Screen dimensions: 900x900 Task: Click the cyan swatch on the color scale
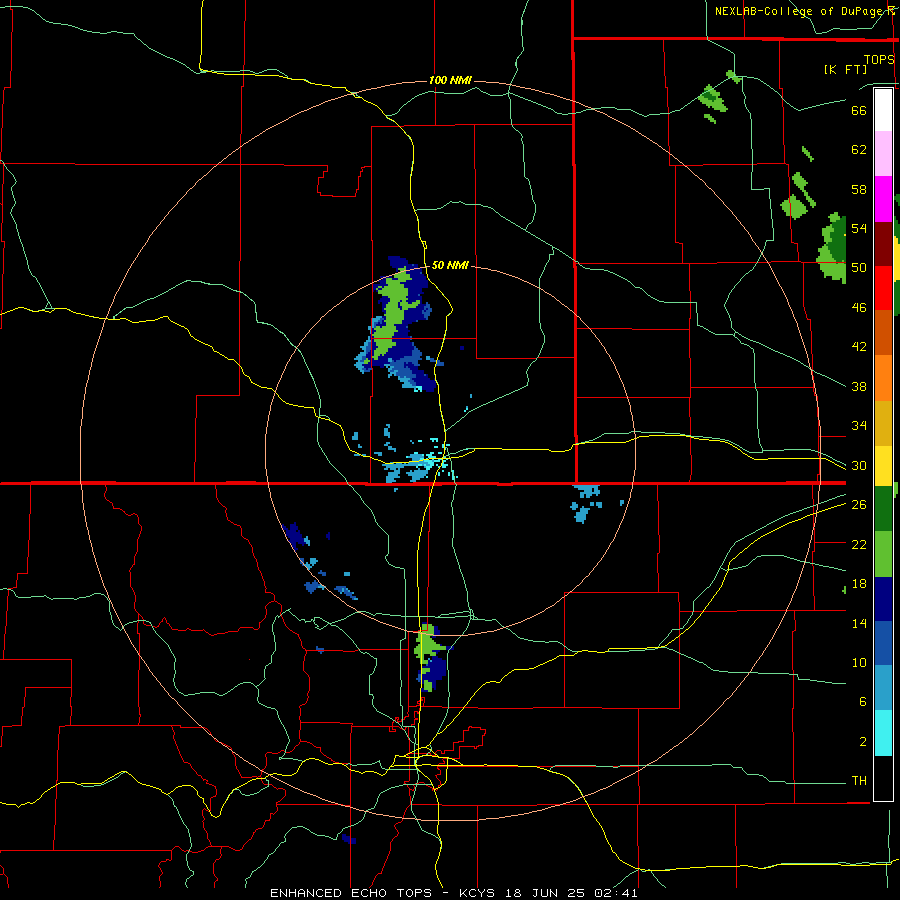[x=883, y=733]
